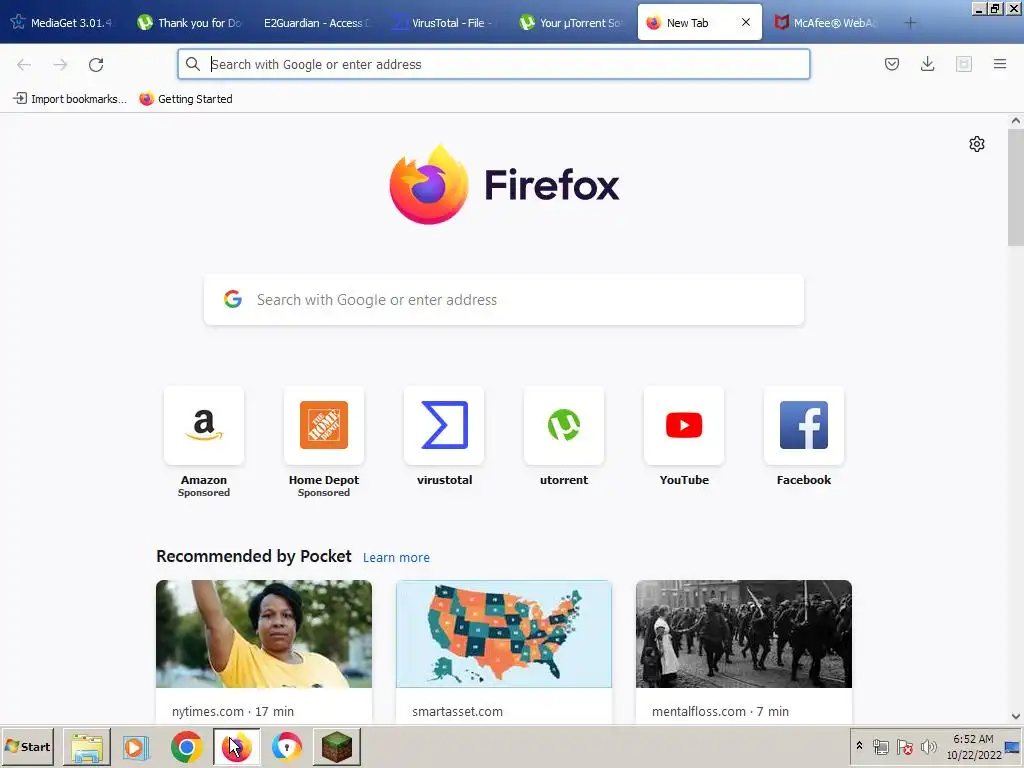Switch to Thank you for Downloading tab

191,23
